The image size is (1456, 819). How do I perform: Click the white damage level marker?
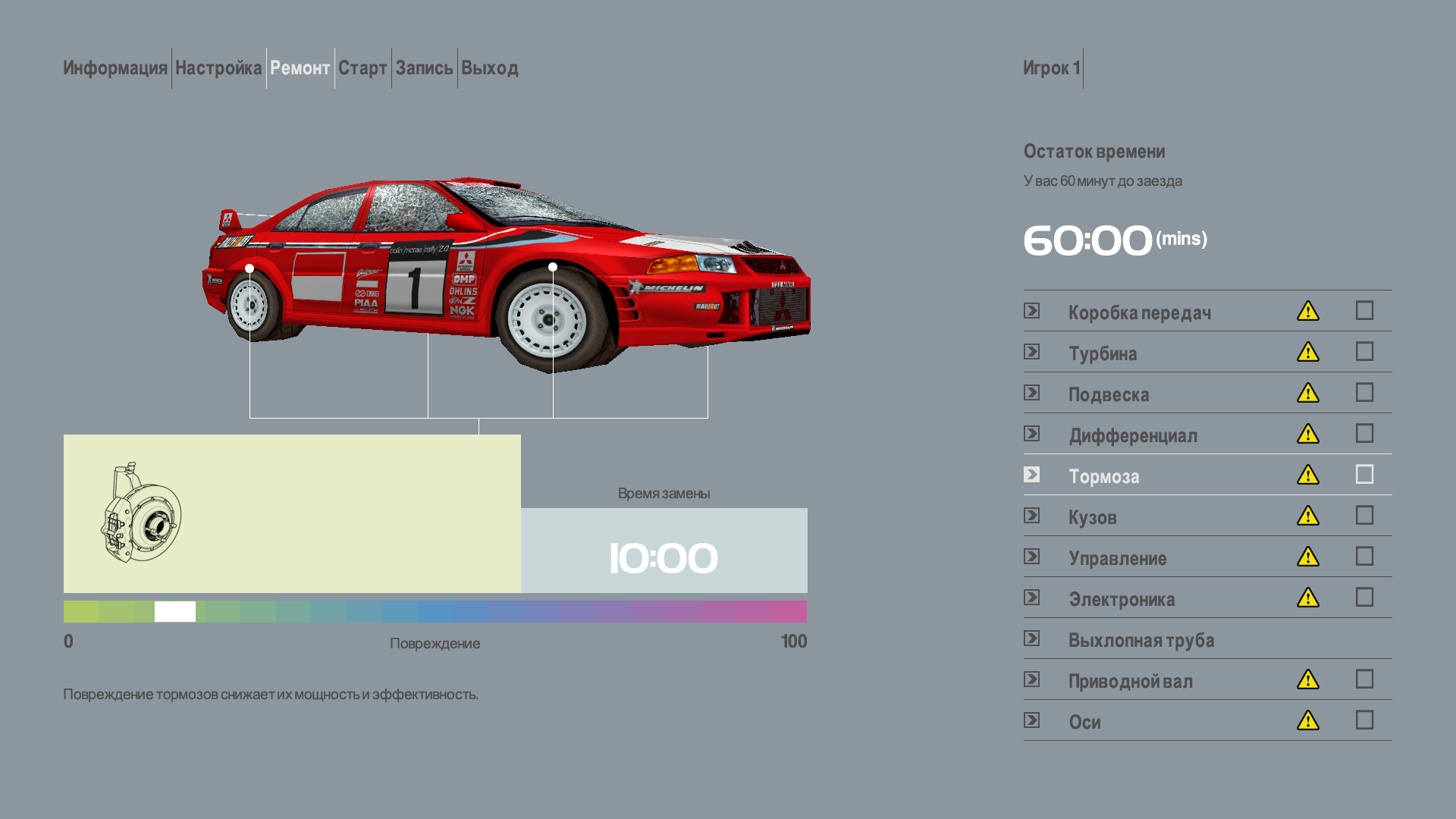(x=175, y=611)
